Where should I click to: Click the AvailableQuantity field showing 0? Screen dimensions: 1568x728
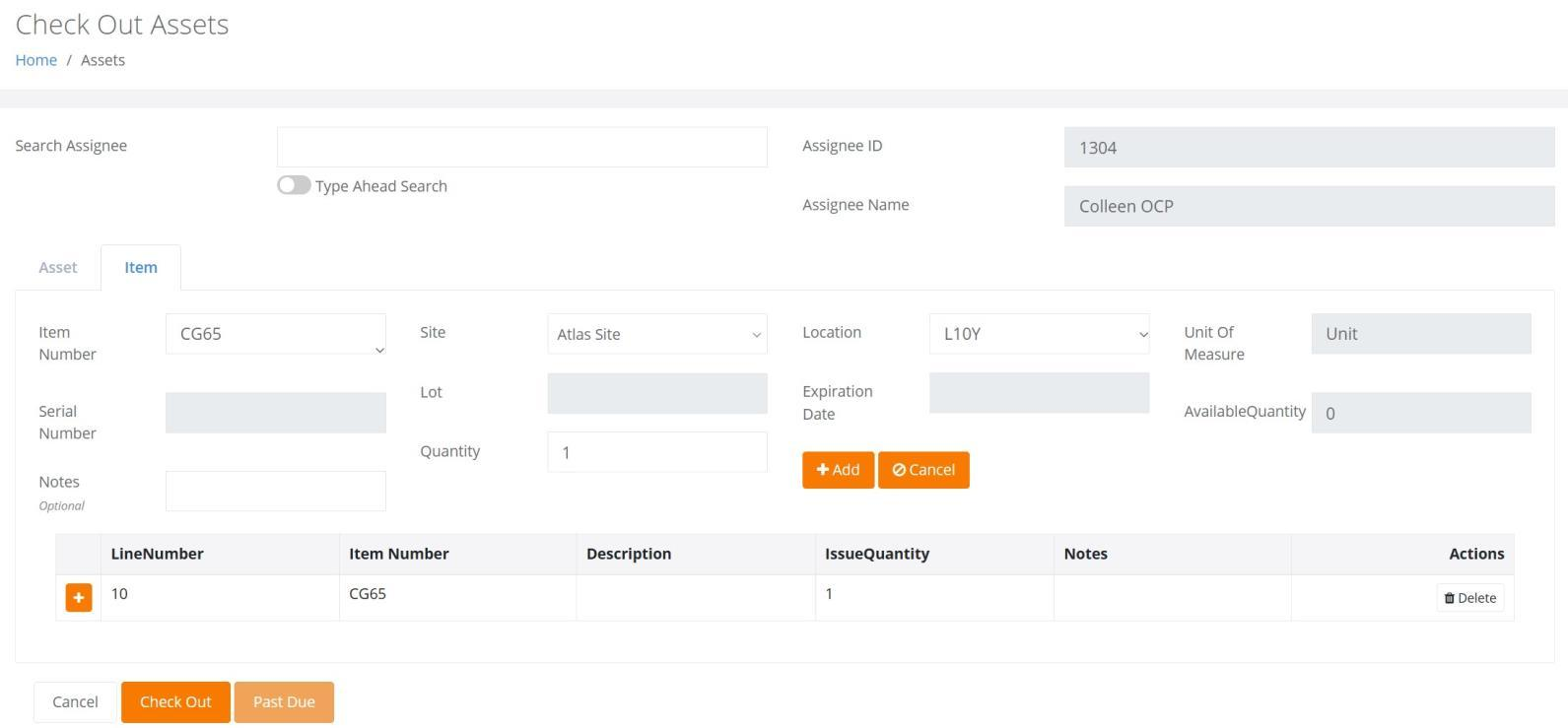[x=1421, y=413]
